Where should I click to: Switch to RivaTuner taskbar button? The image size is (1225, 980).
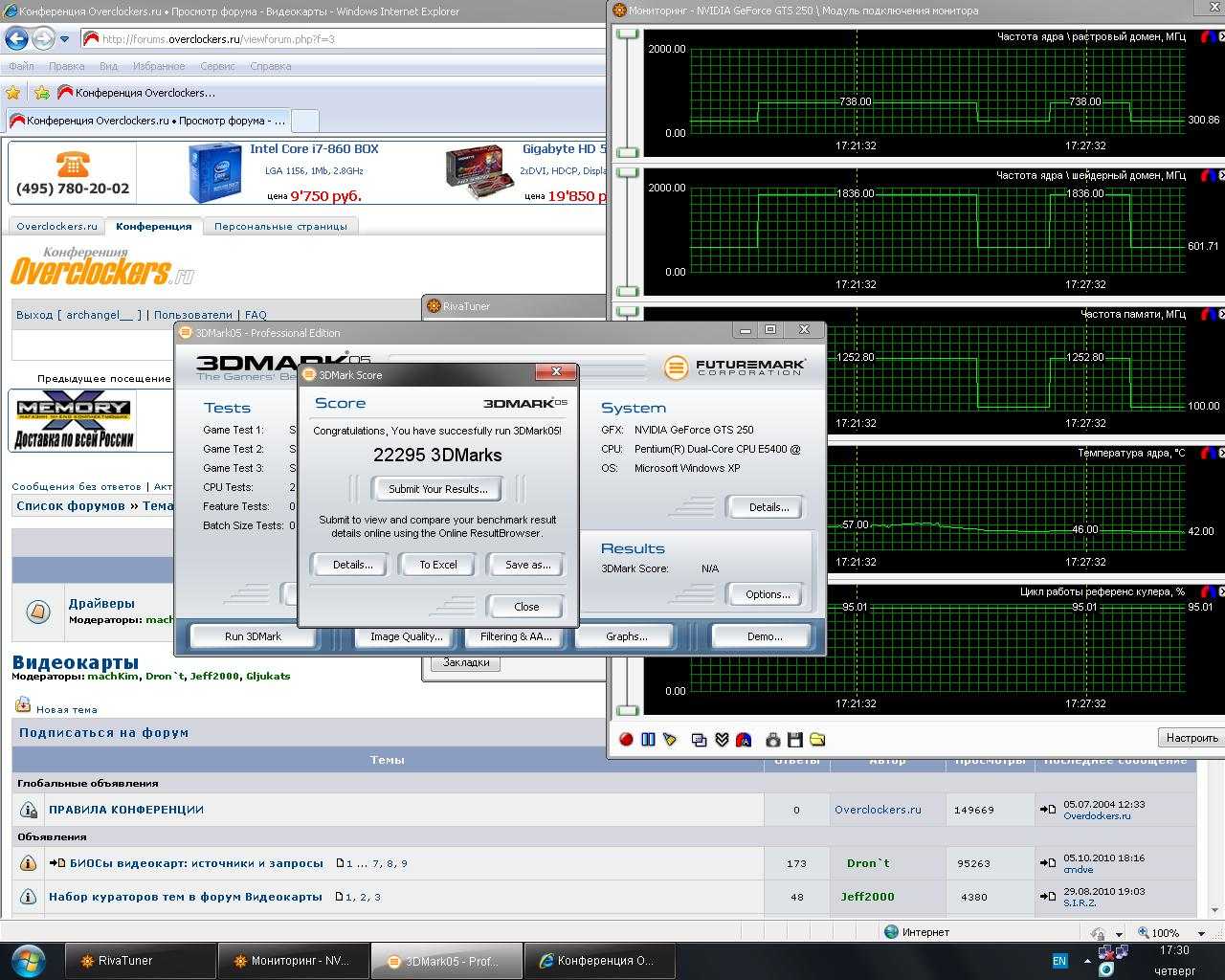[x=141, y=961]
